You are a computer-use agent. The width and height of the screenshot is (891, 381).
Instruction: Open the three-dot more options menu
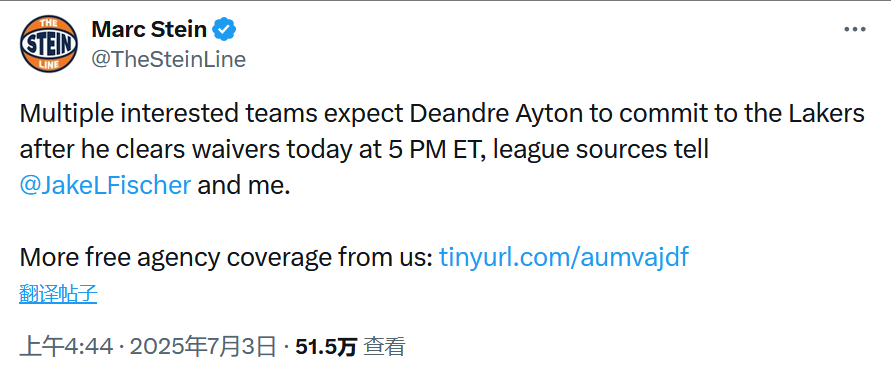(855, 30)
